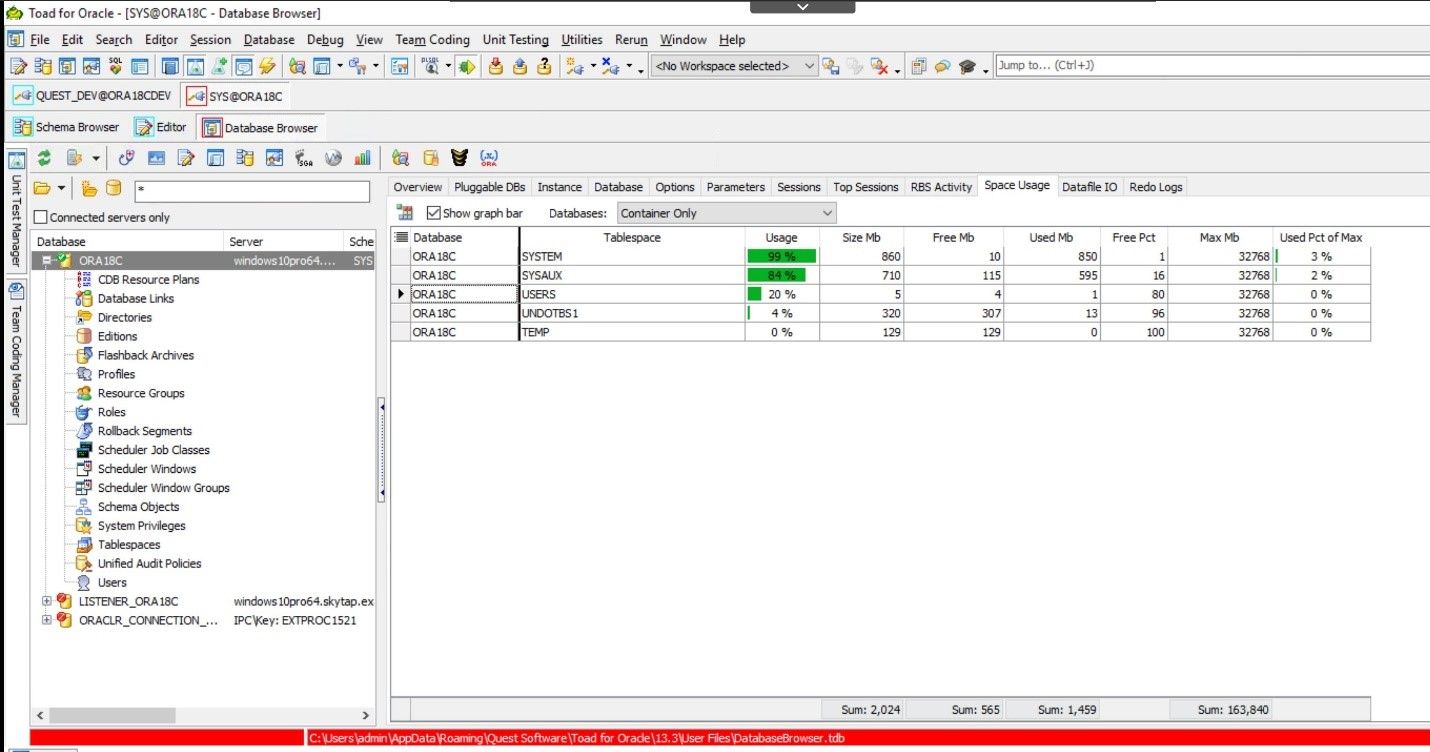The width and height of the screenshot is (1430, 752).
Task: Click the grid export icon left of Show graph bar
Action: click(405, 213)
